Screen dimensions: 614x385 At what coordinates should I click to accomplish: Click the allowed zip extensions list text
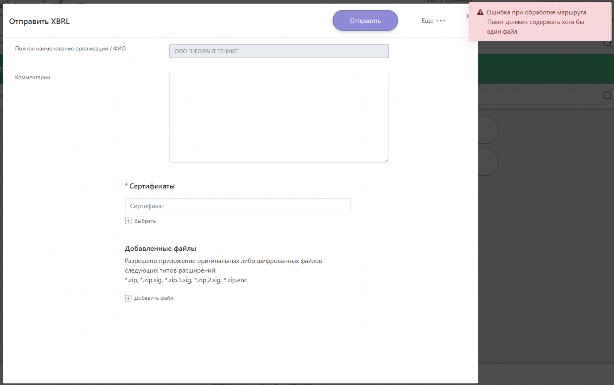186,280
